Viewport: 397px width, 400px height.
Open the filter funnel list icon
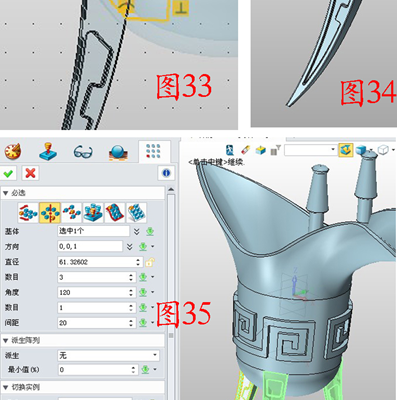point(275,150)
